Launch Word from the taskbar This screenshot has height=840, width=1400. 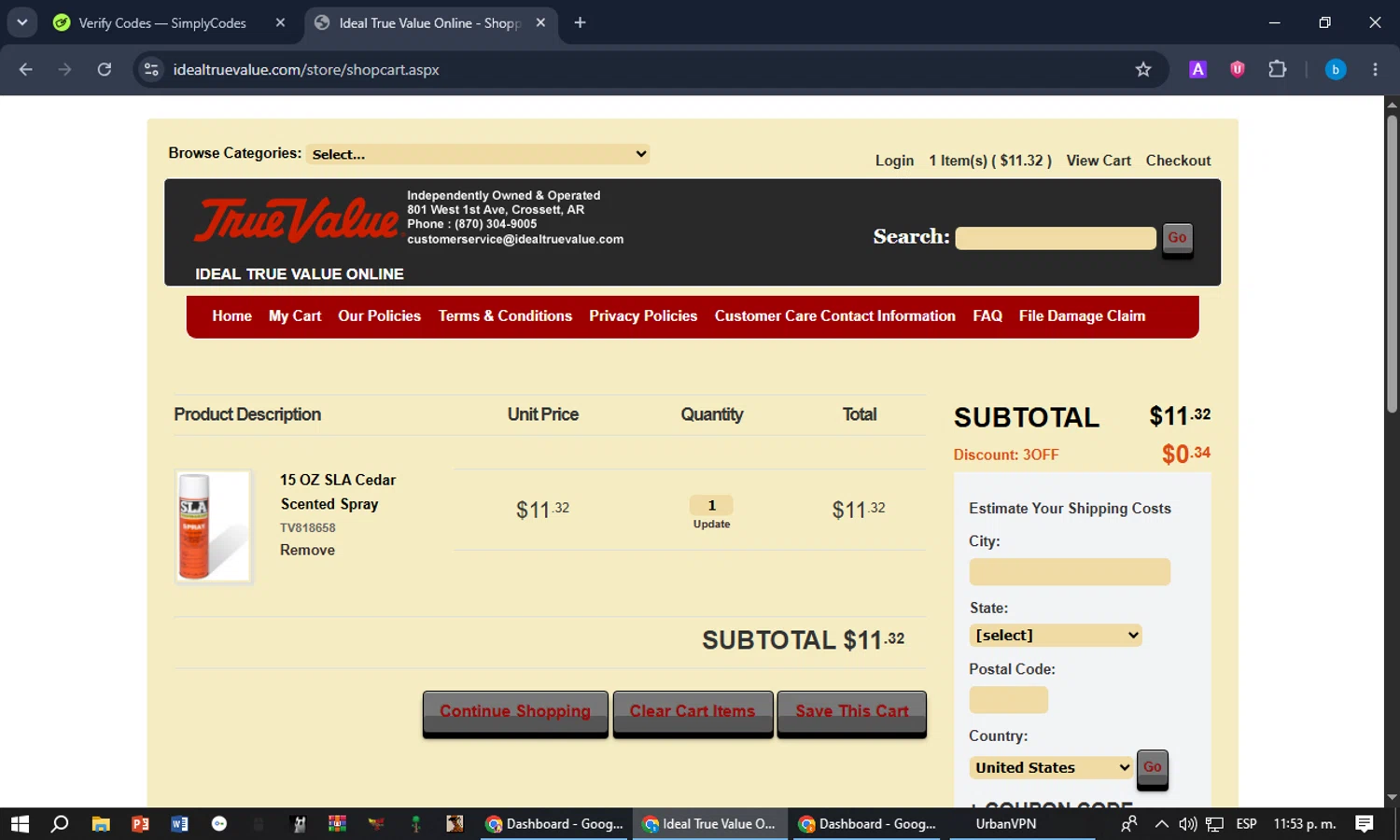coord(179,824)
